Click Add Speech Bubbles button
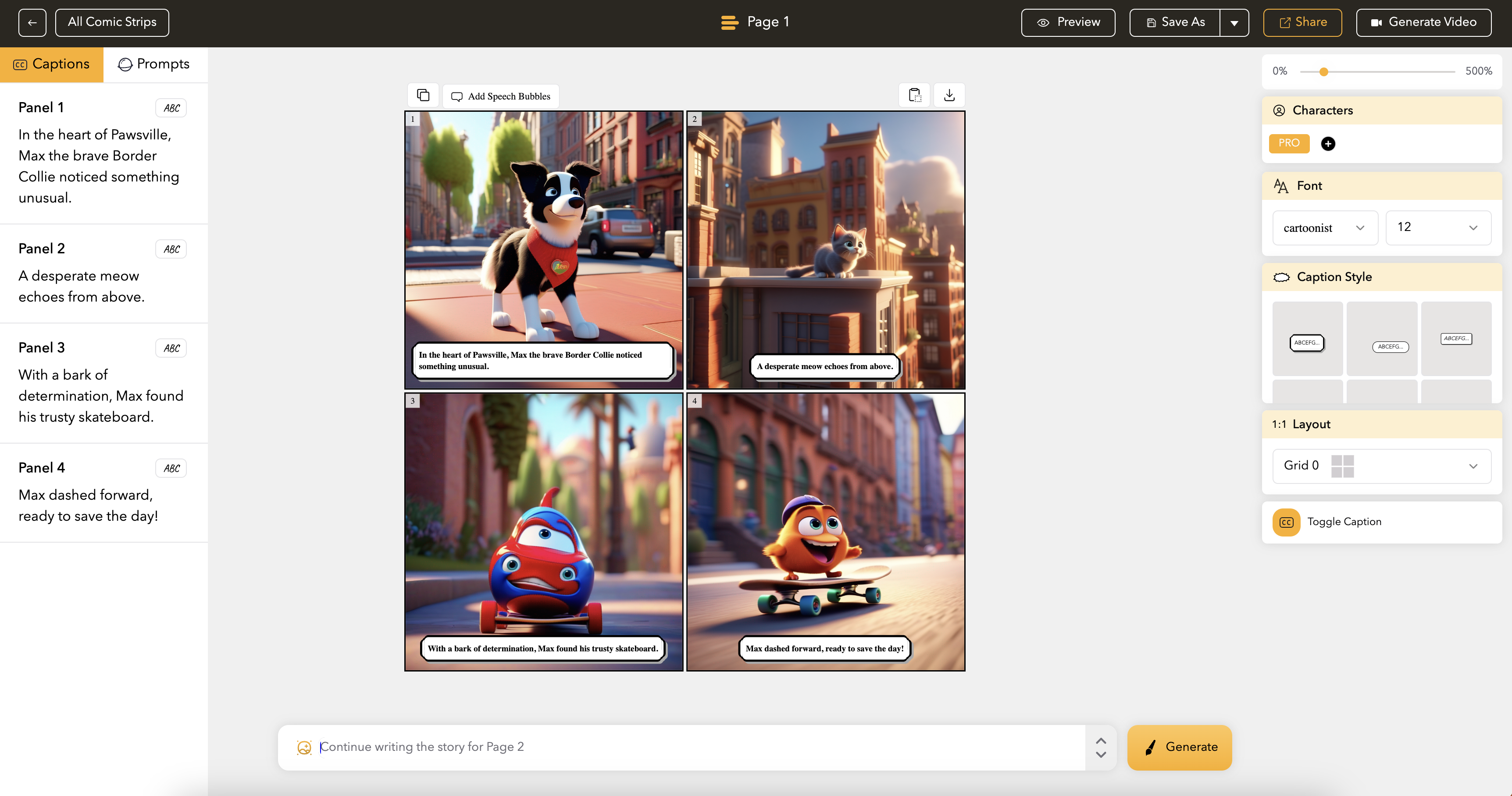The image size is (1512, 796). pyautogui.click(x=501, y=96)
